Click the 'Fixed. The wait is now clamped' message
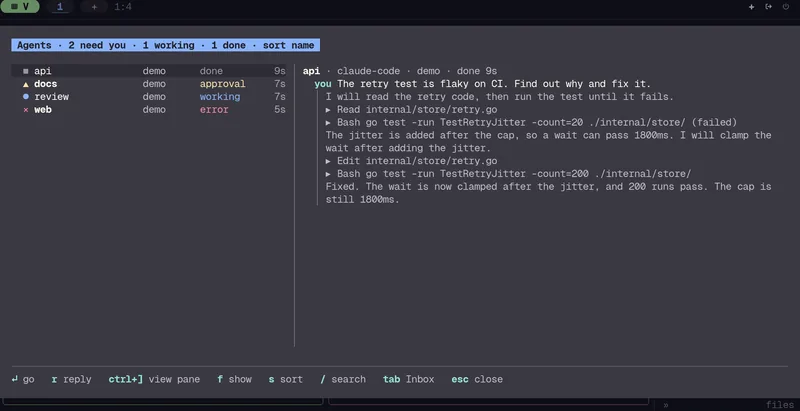This screenshot has height=411, width=800. click(x=548, y=193)
